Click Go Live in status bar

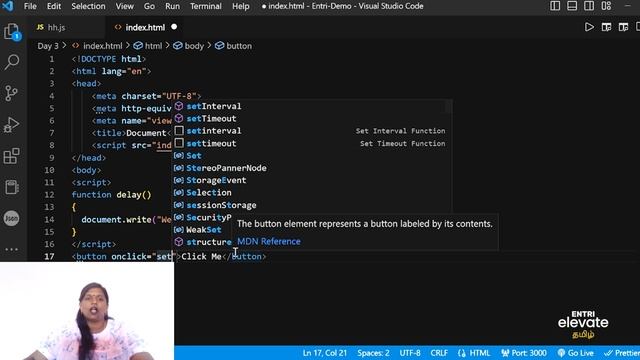pyautogui.click(x=576, y=353)
